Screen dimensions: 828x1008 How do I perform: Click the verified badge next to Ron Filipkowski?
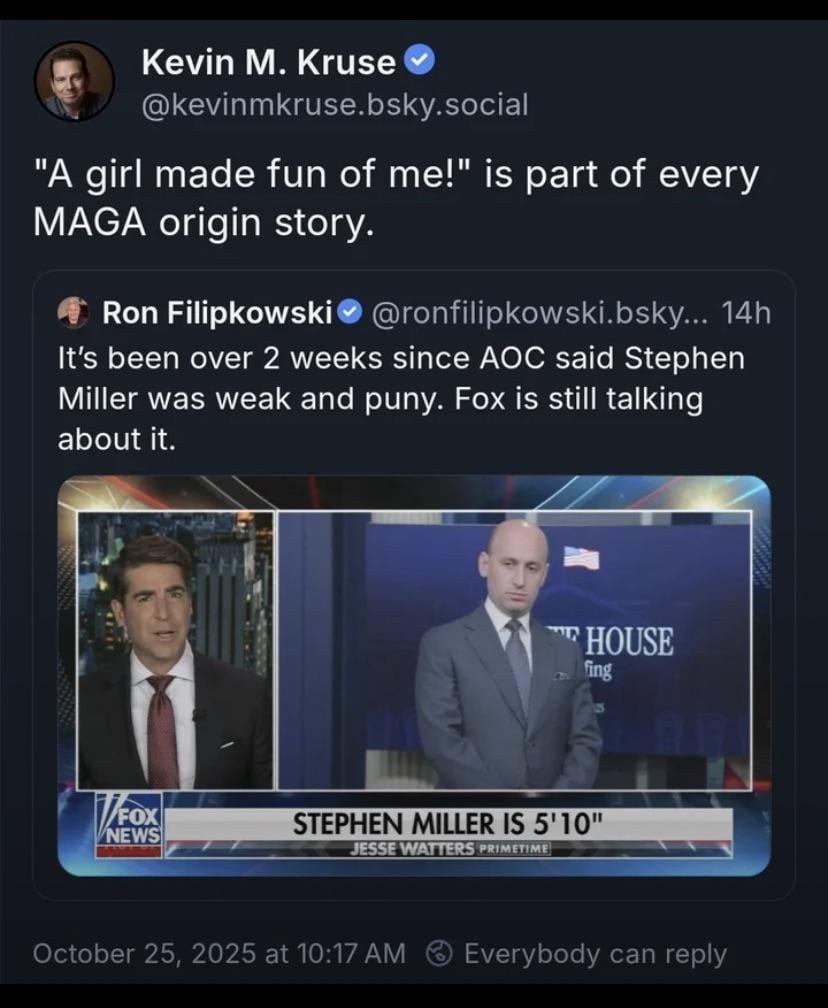point(349,314)
